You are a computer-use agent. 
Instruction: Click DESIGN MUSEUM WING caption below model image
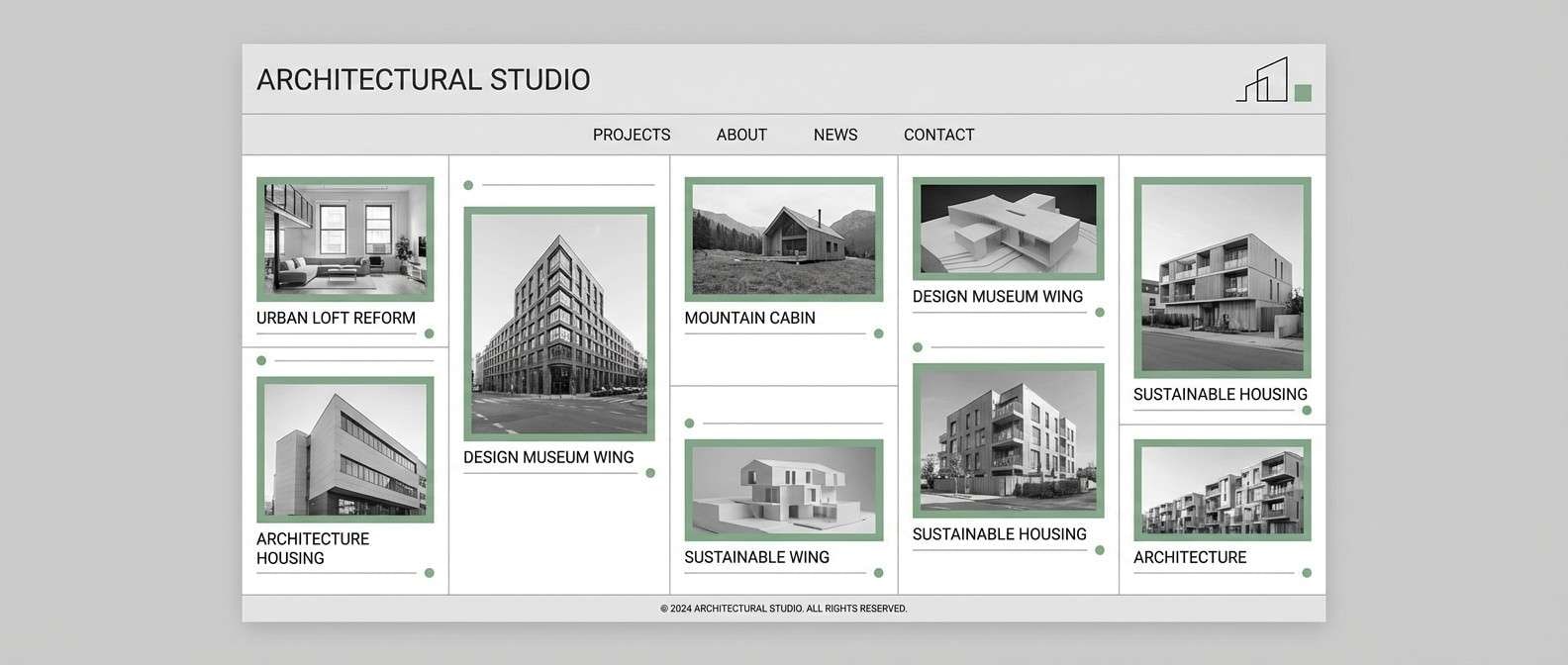[x=998, y=296]
